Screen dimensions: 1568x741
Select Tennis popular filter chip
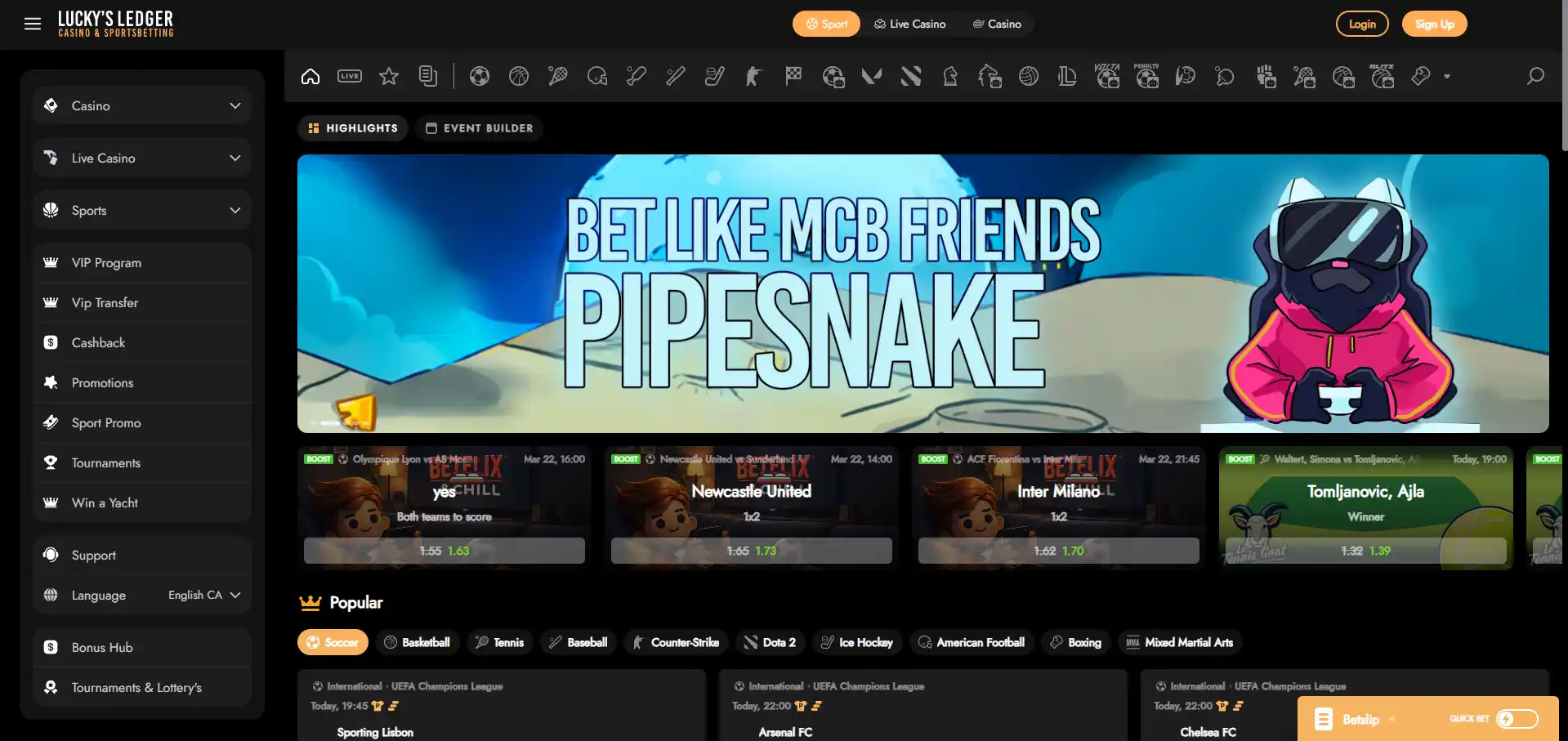pyautogui.click(x=499, y=642)
